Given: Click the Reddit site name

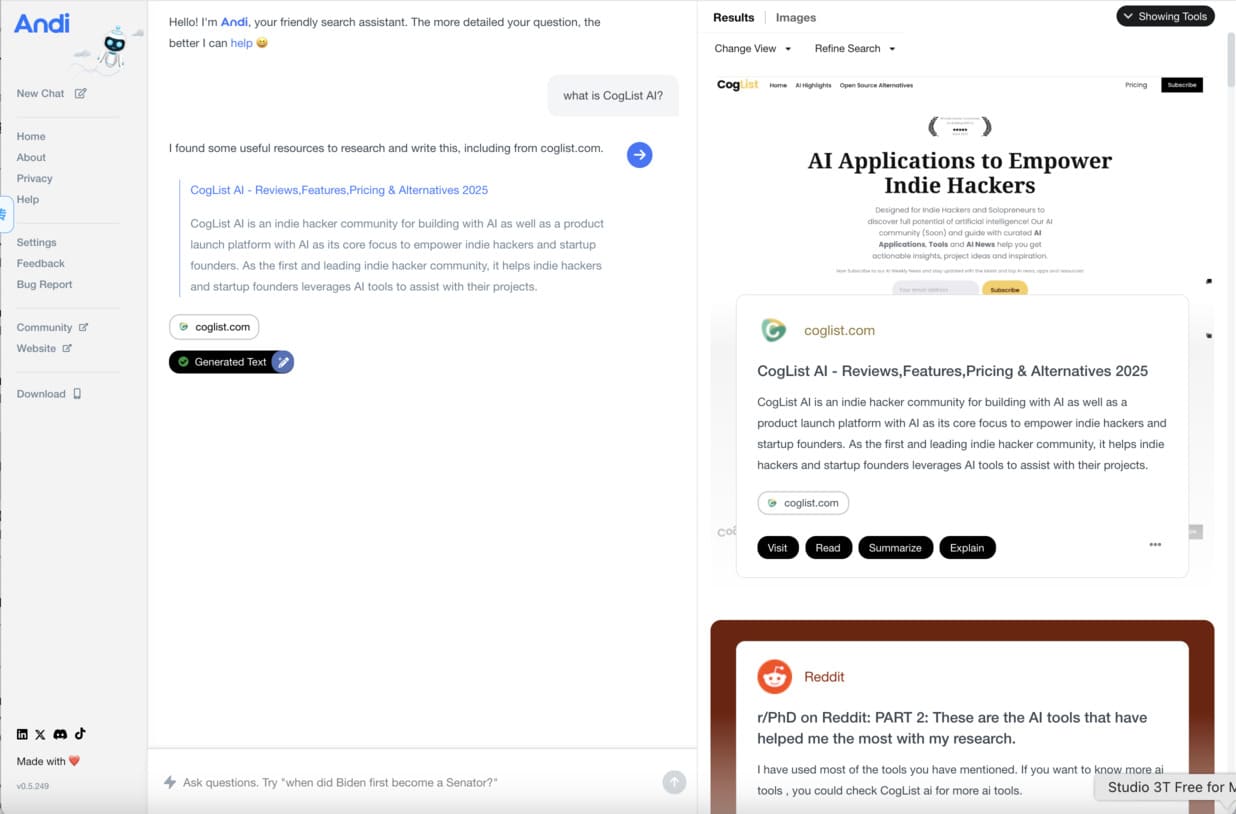Looking at the screenshot, I should click(x=824, y=677).
